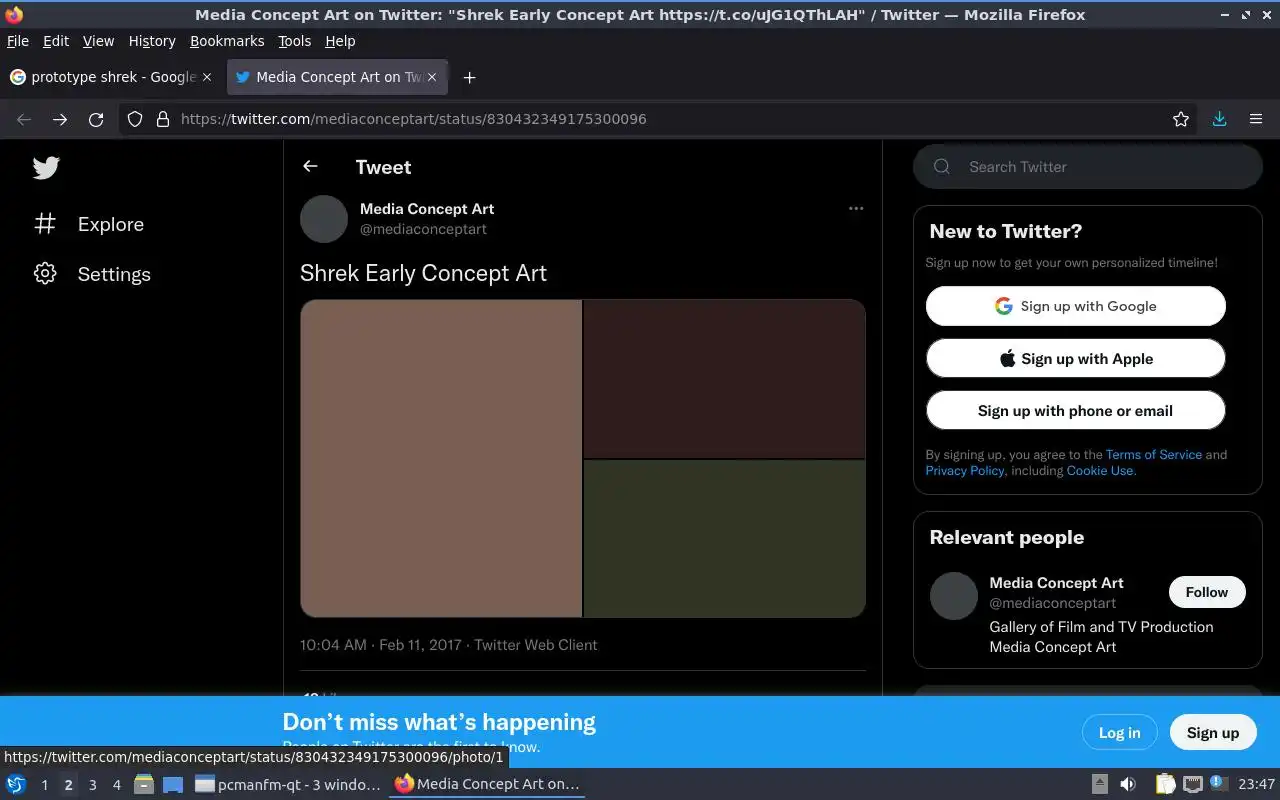Viewport: 1280px width, 800px height.
Task: Sign up with Google
Action: coord(1075,306)
